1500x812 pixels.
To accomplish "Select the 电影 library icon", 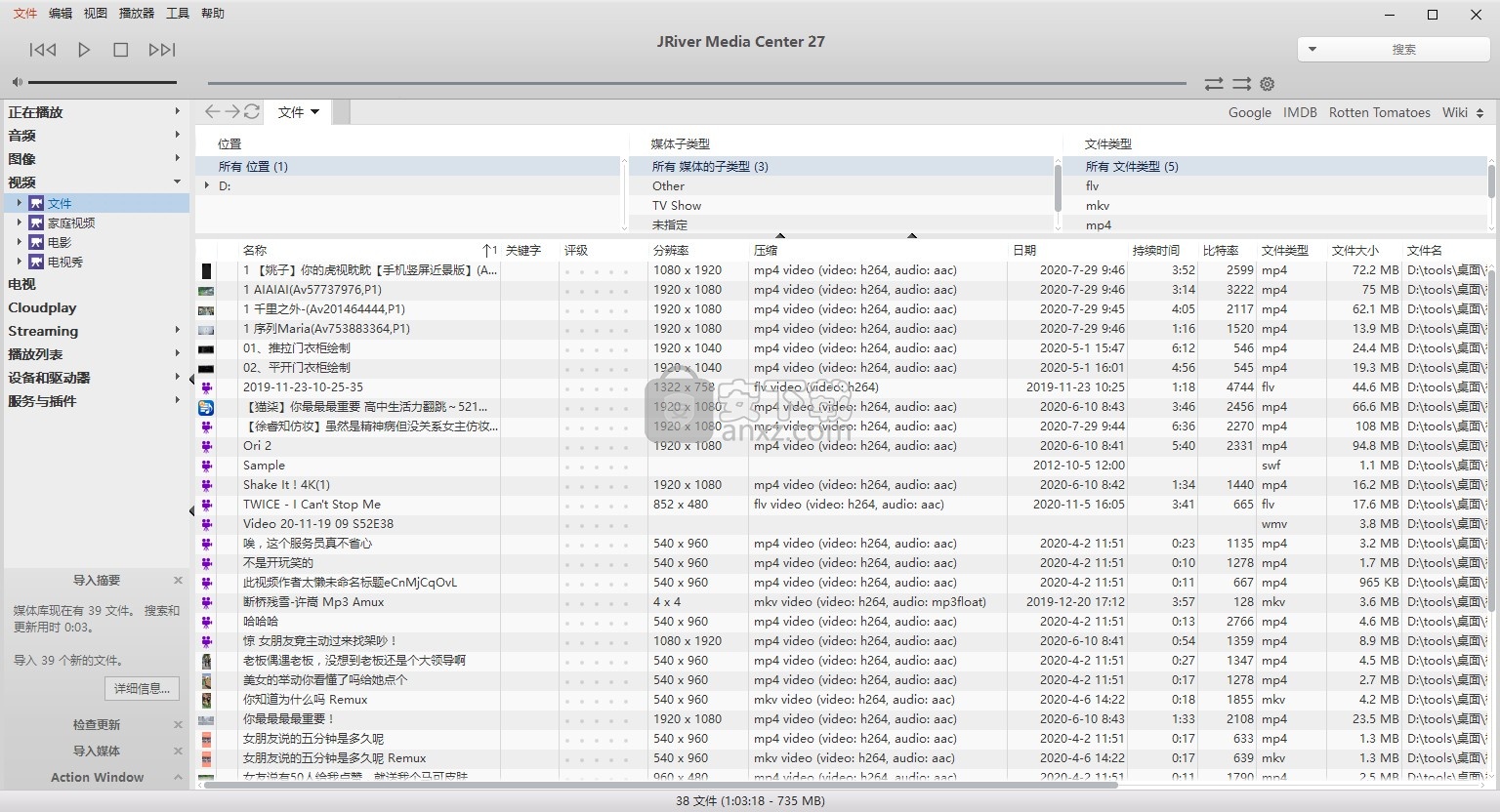I will point(36,242).
